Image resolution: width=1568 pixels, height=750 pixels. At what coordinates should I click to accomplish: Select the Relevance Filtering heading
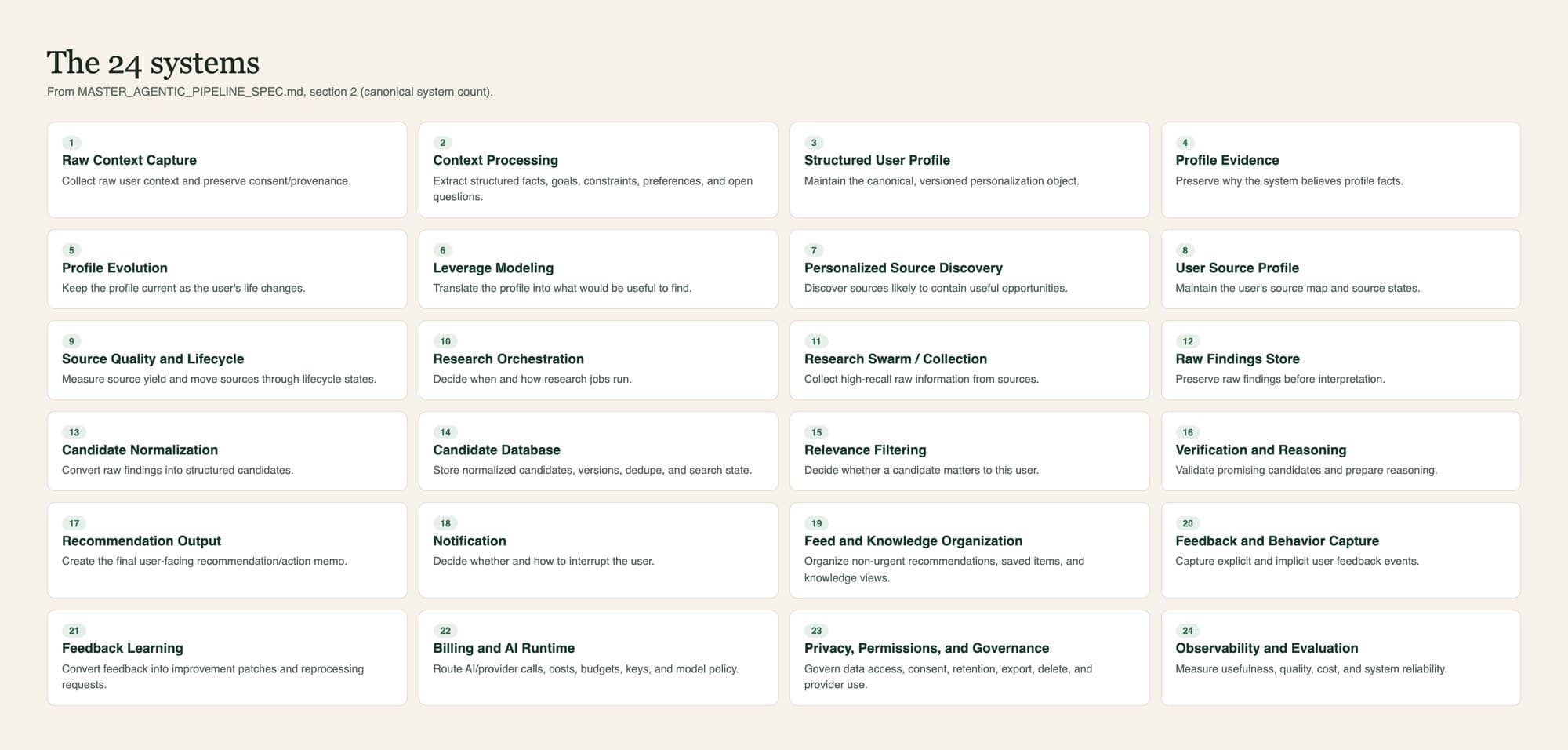(x=865, y=450)
